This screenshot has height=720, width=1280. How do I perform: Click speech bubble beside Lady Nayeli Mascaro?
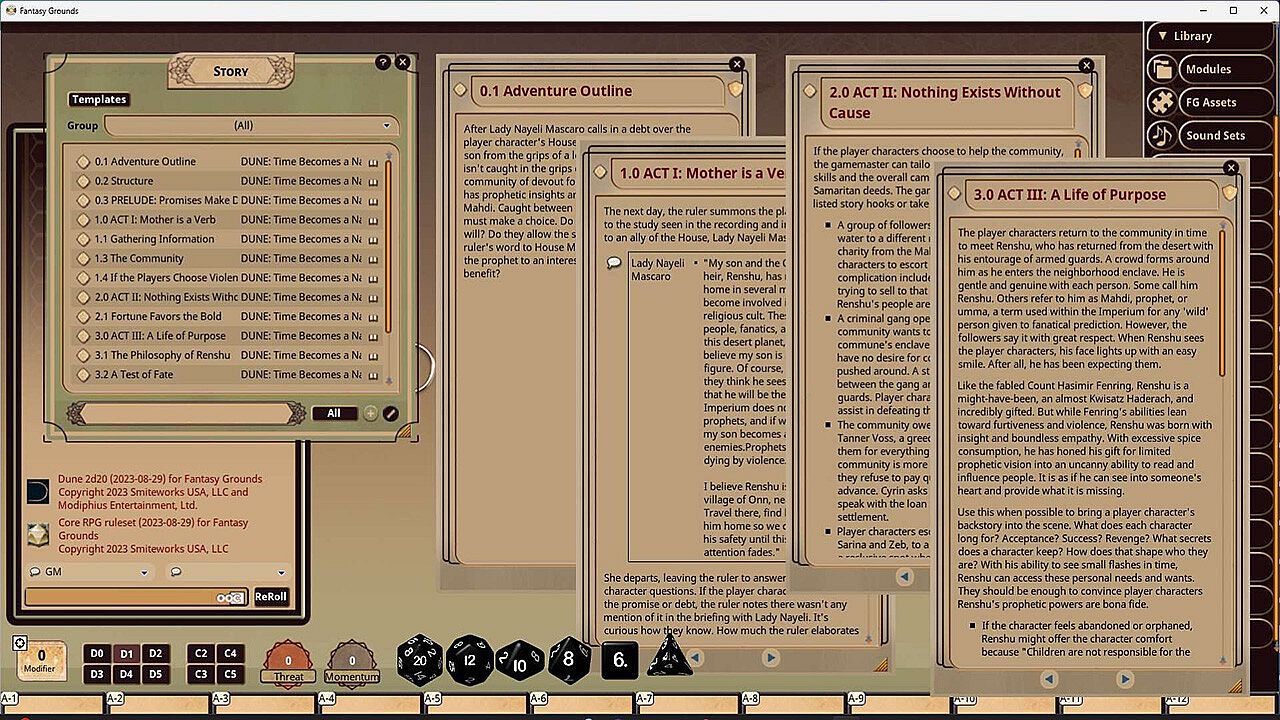614,263
